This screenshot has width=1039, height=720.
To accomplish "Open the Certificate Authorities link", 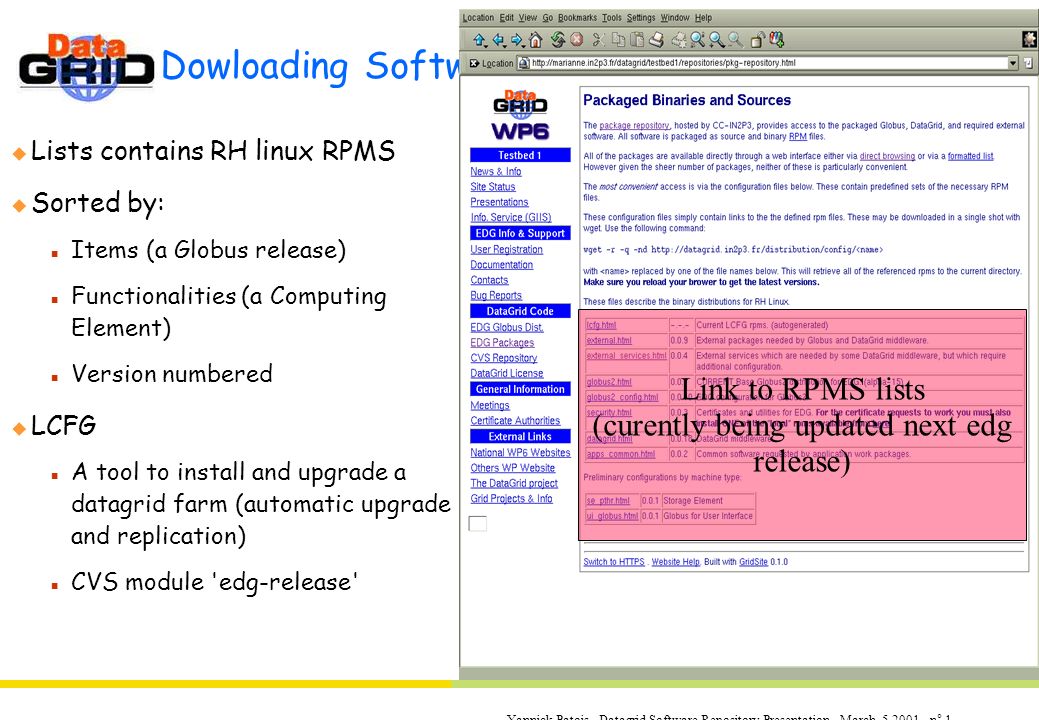I will coord(515,421).
